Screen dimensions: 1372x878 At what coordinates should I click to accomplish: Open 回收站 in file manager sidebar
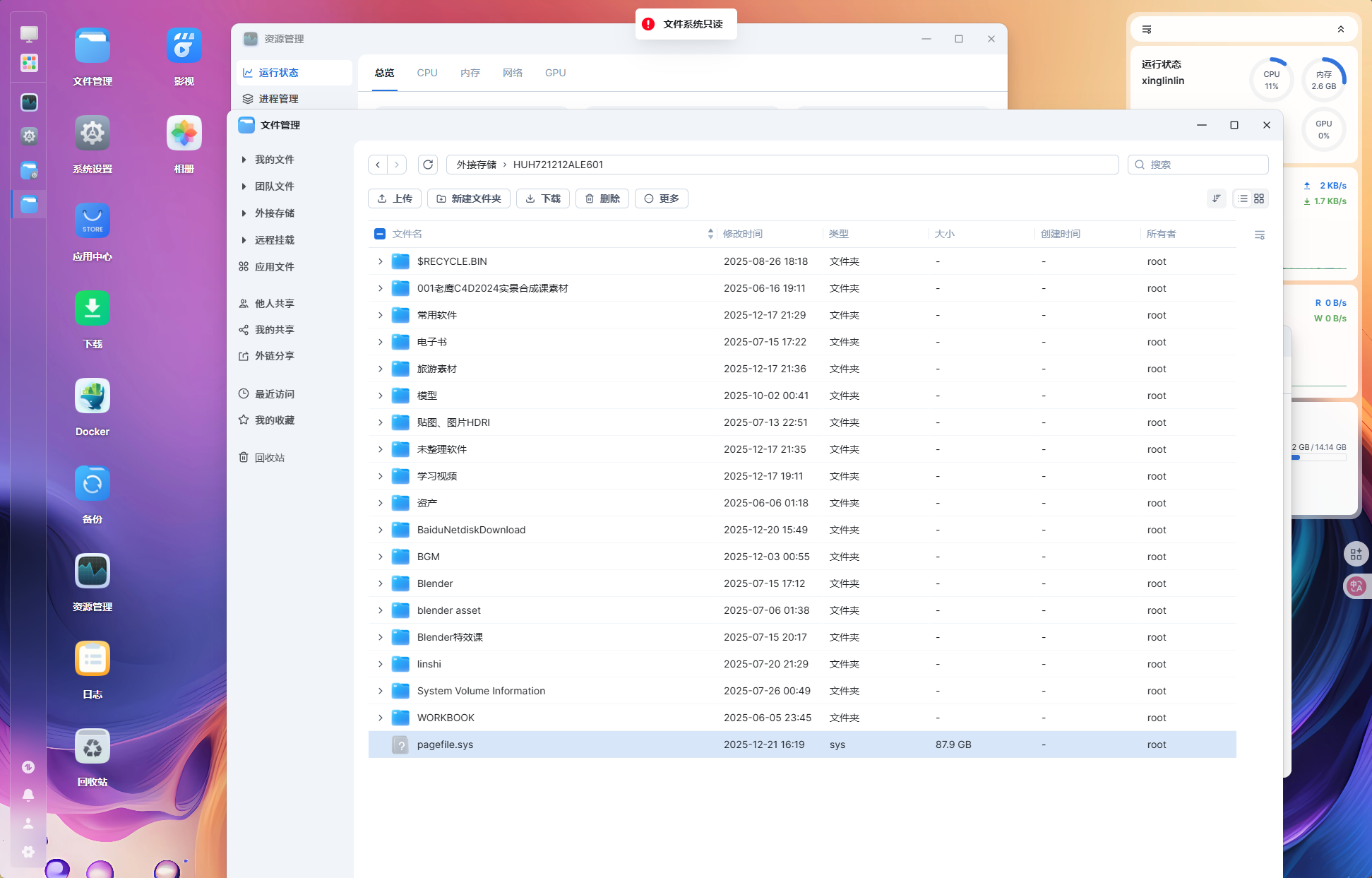(269, 458)
